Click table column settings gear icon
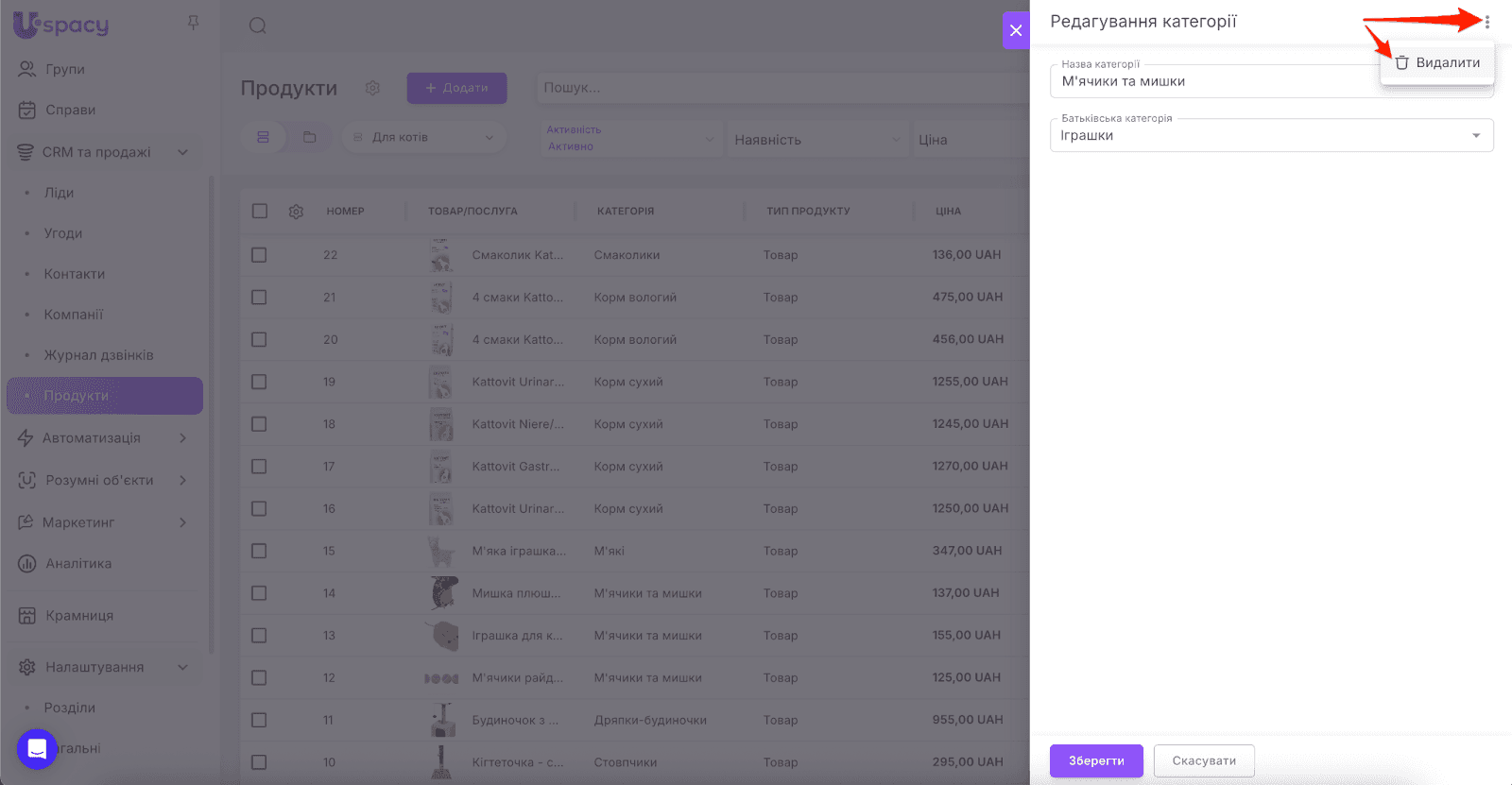Image resolution: width=1512 pixels, height=785 pixels. pyautogui.click(x=296, y=212)
